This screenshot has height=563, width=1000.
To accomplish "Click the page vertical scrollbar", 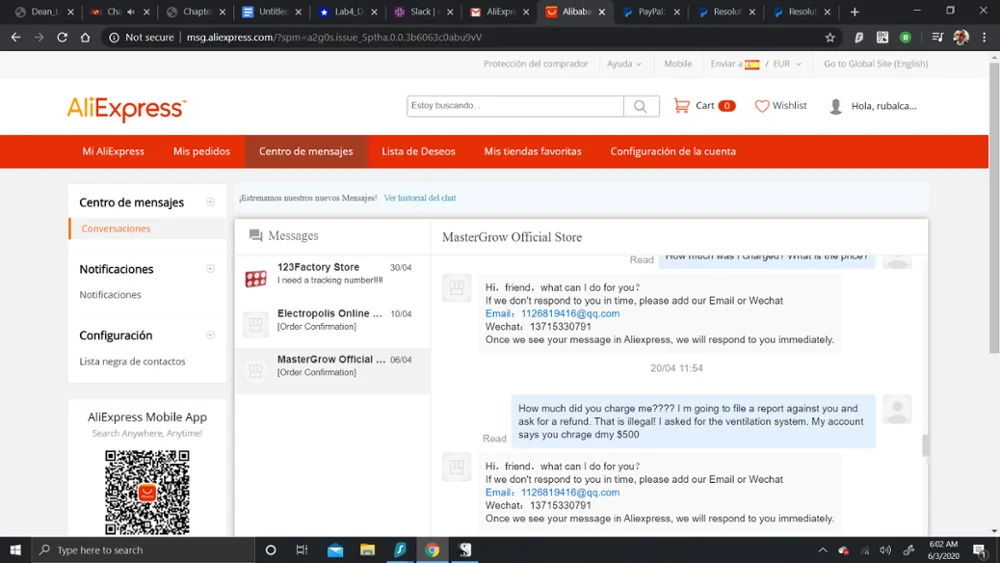I will pos(994,207).
